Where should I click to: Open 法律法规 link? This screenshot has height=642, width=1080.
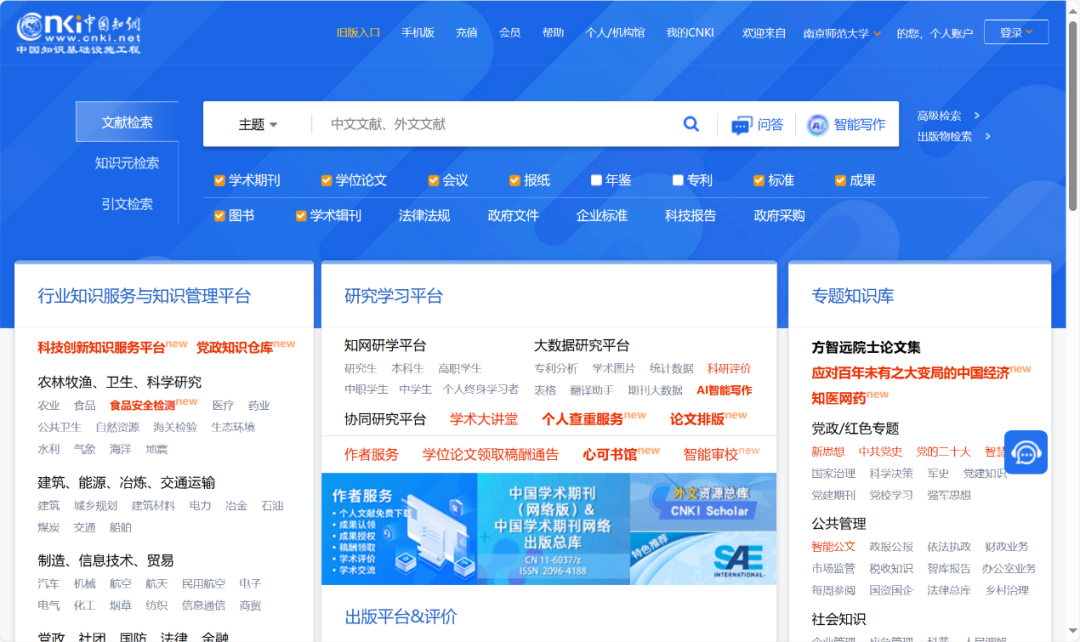click(x=424, y=216)
